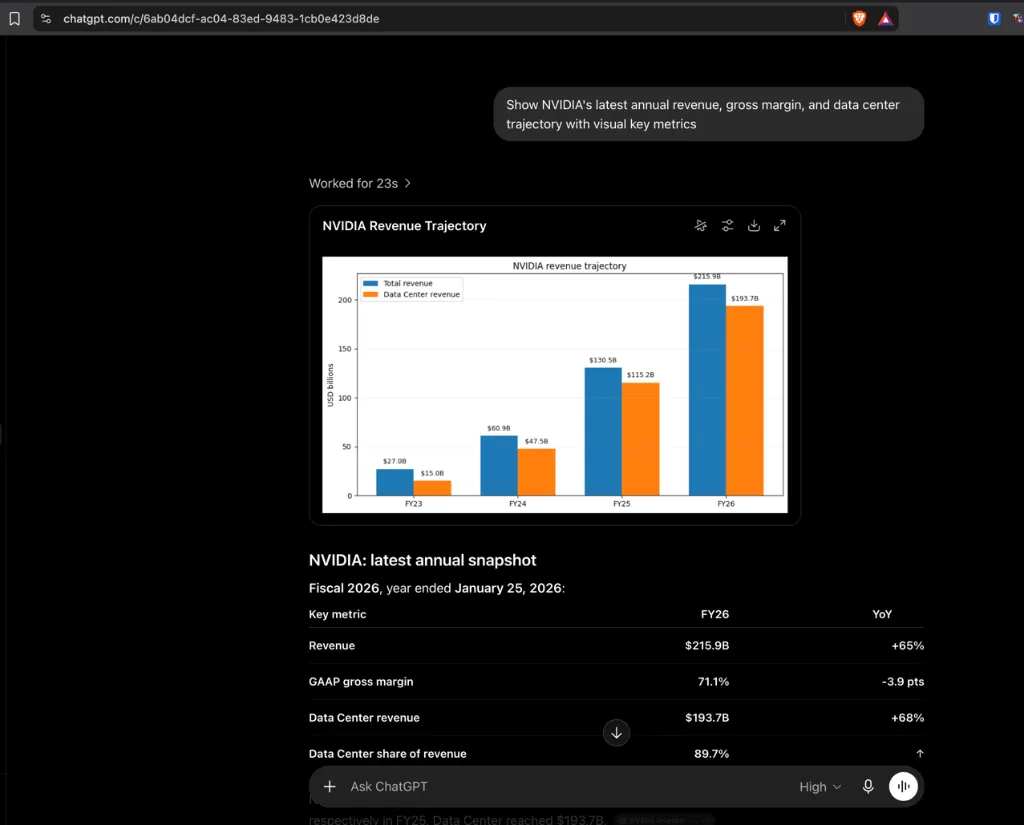Open the Brave Rewards triangle icon

[x=885, y=19]
